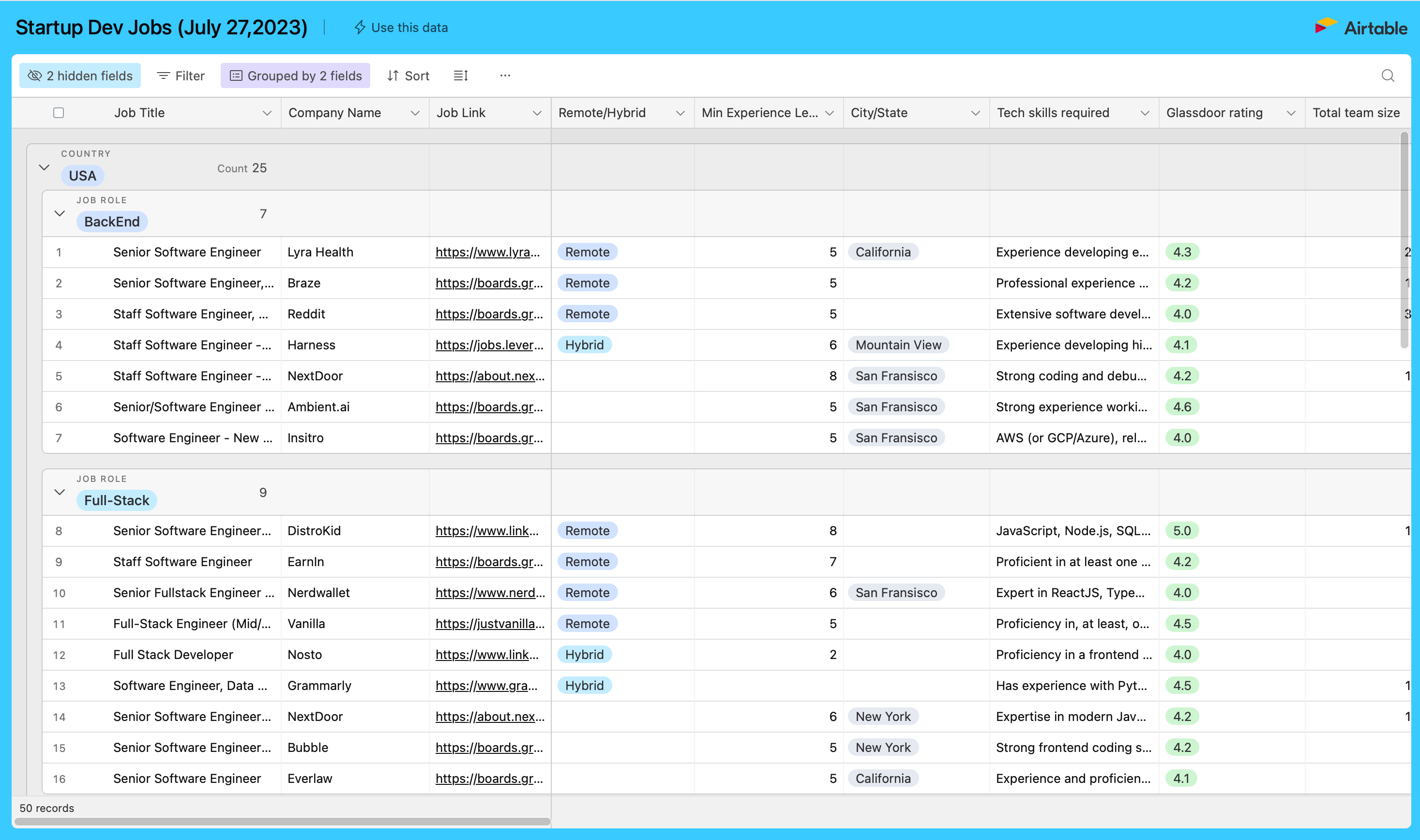Select row number 13
The width and height of the screenshot is (1420, 840).
[59, 686]
